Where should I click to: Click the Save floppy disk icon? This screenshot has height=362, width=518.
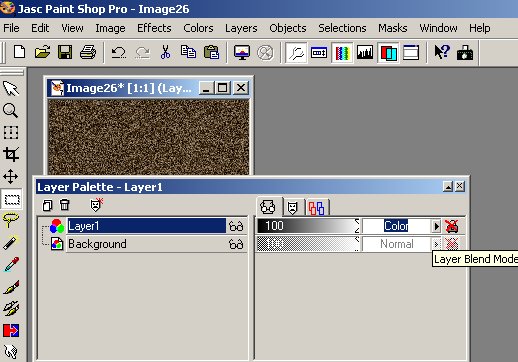65,52
